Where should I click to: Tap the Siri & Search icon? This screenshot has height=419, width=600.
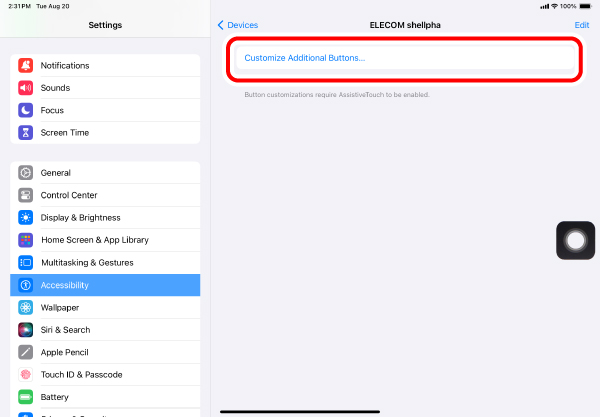click(x=26, y=329)
